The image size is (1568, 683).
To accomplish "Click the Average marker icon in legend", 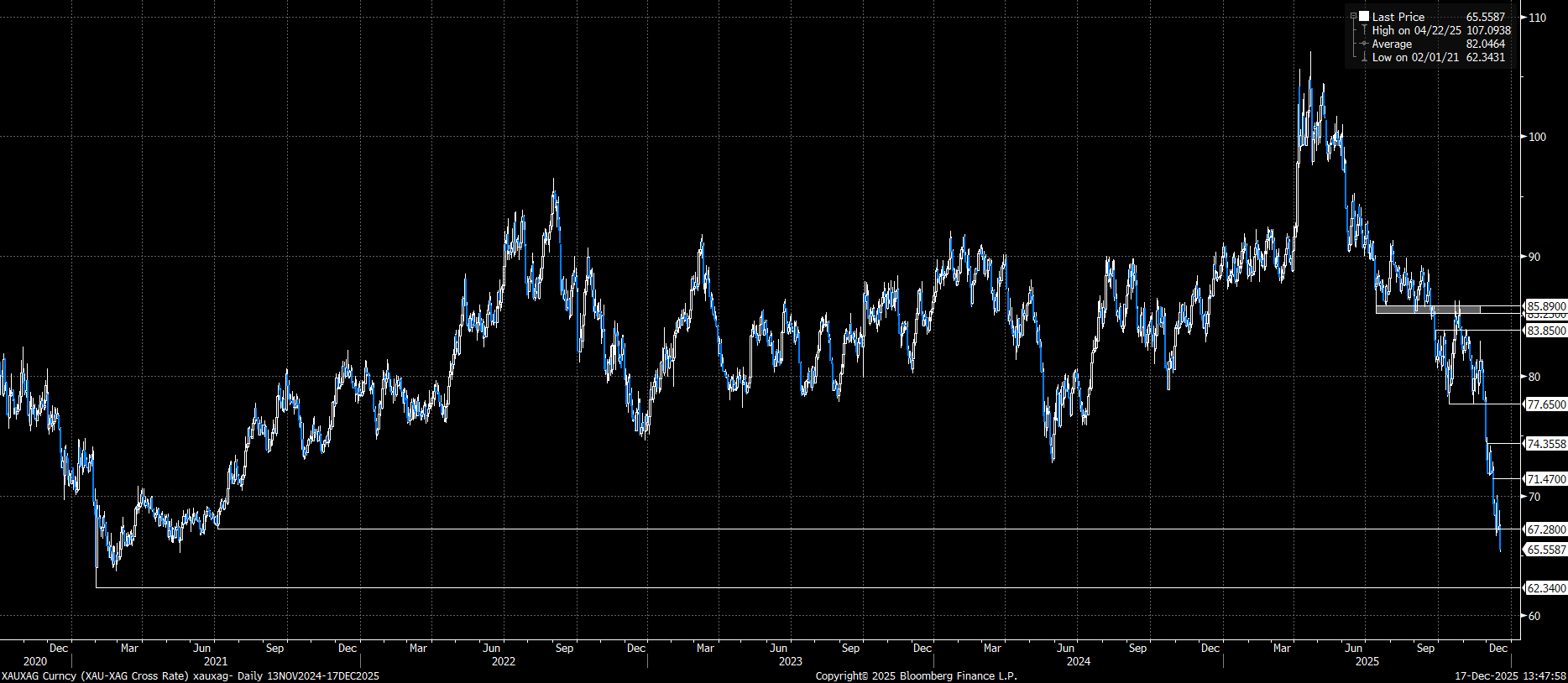I will 1364,44.
